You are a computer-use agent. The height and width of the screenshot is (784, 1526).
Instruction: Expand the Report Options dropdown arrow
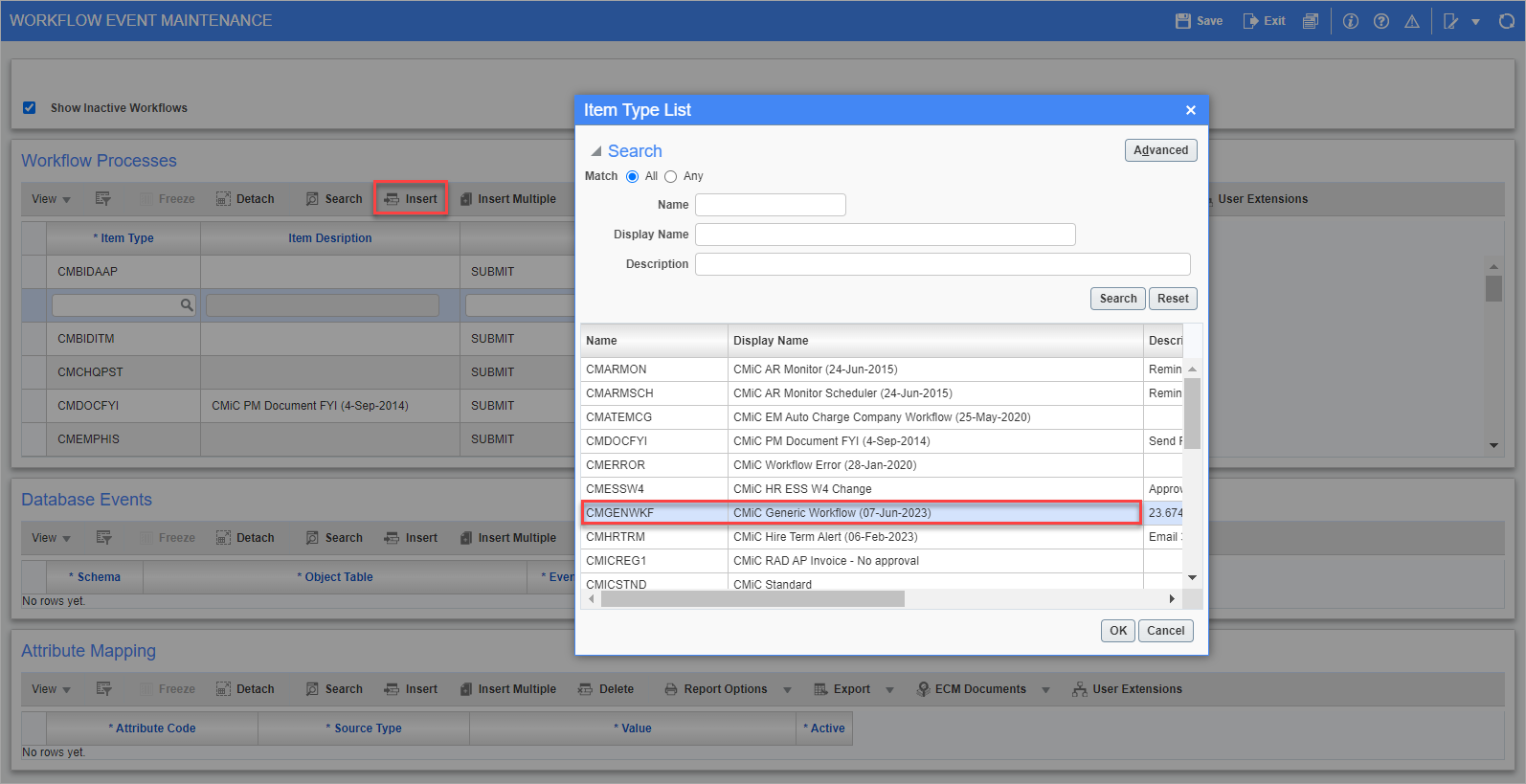tap(787, 690)
